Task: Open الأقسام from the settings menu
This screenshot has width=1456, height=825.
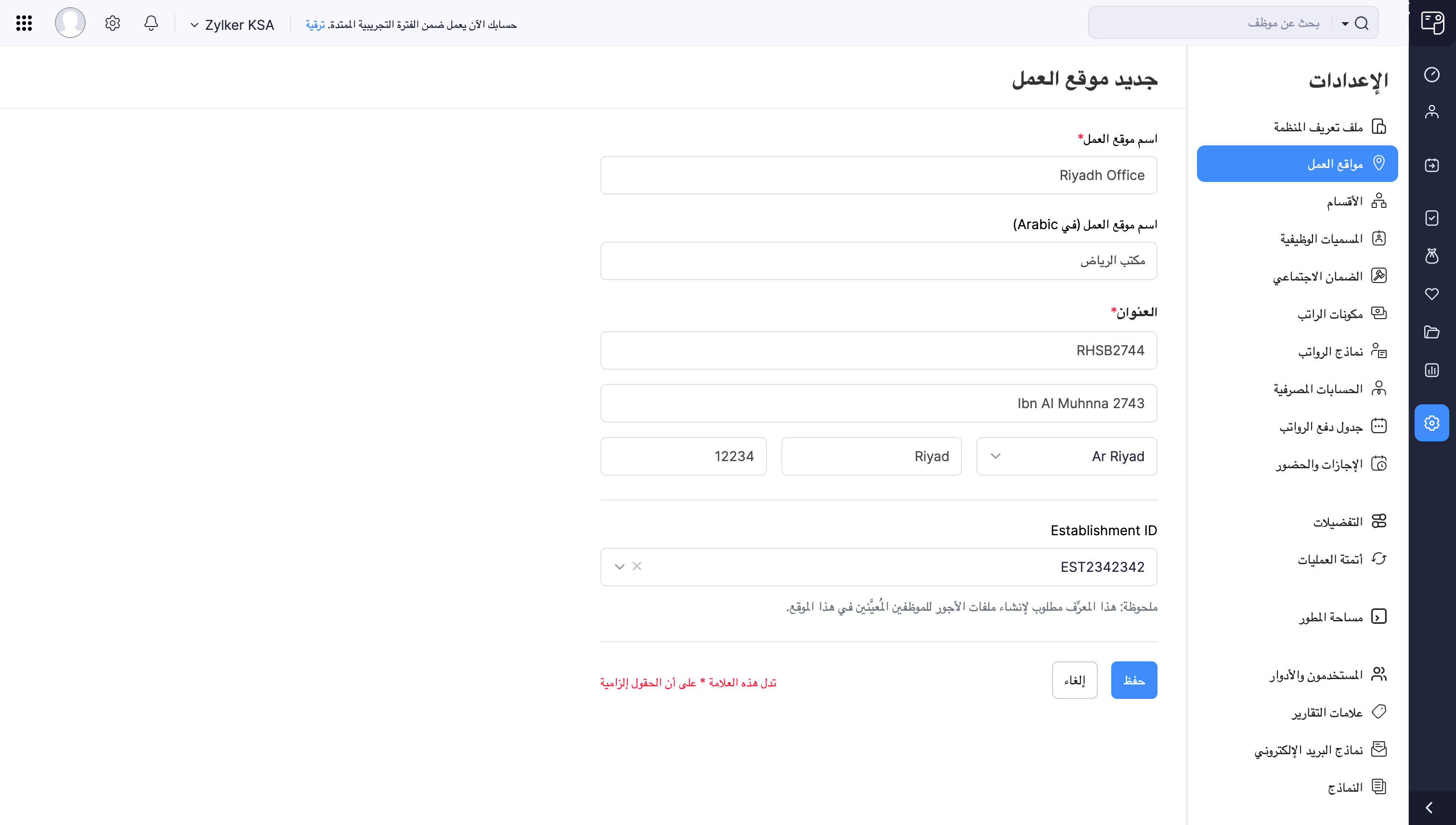Action: (1344, 201)
